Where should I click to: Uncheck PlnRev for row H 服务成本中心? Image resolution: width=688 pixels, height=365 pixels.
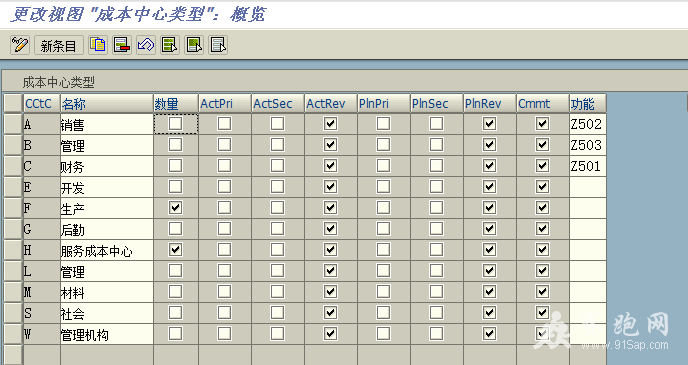(489, 250)
